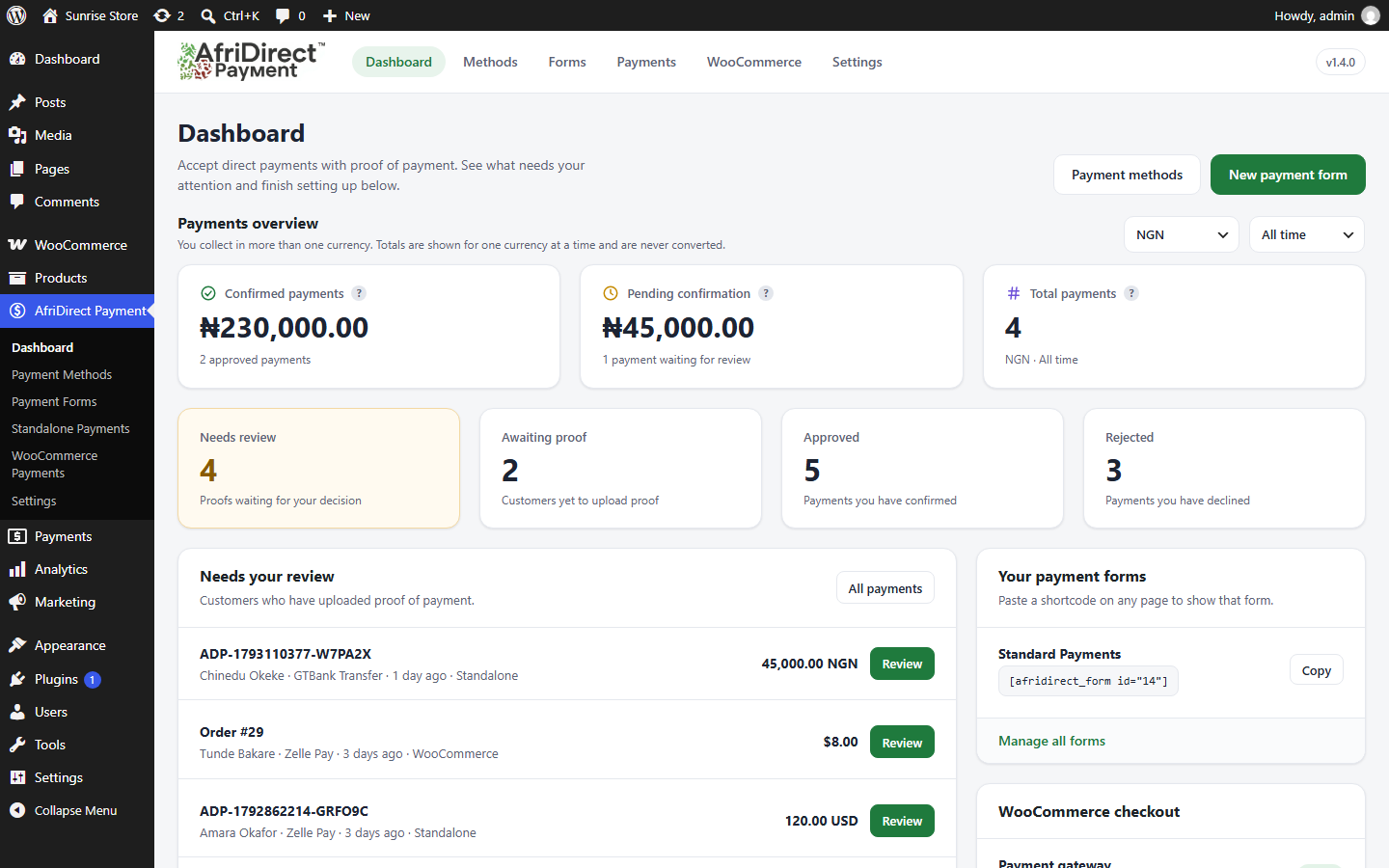This screenshot has height=868, width=1389.
Task: Review Order #29 payment
Action: [x=902, y=743]
